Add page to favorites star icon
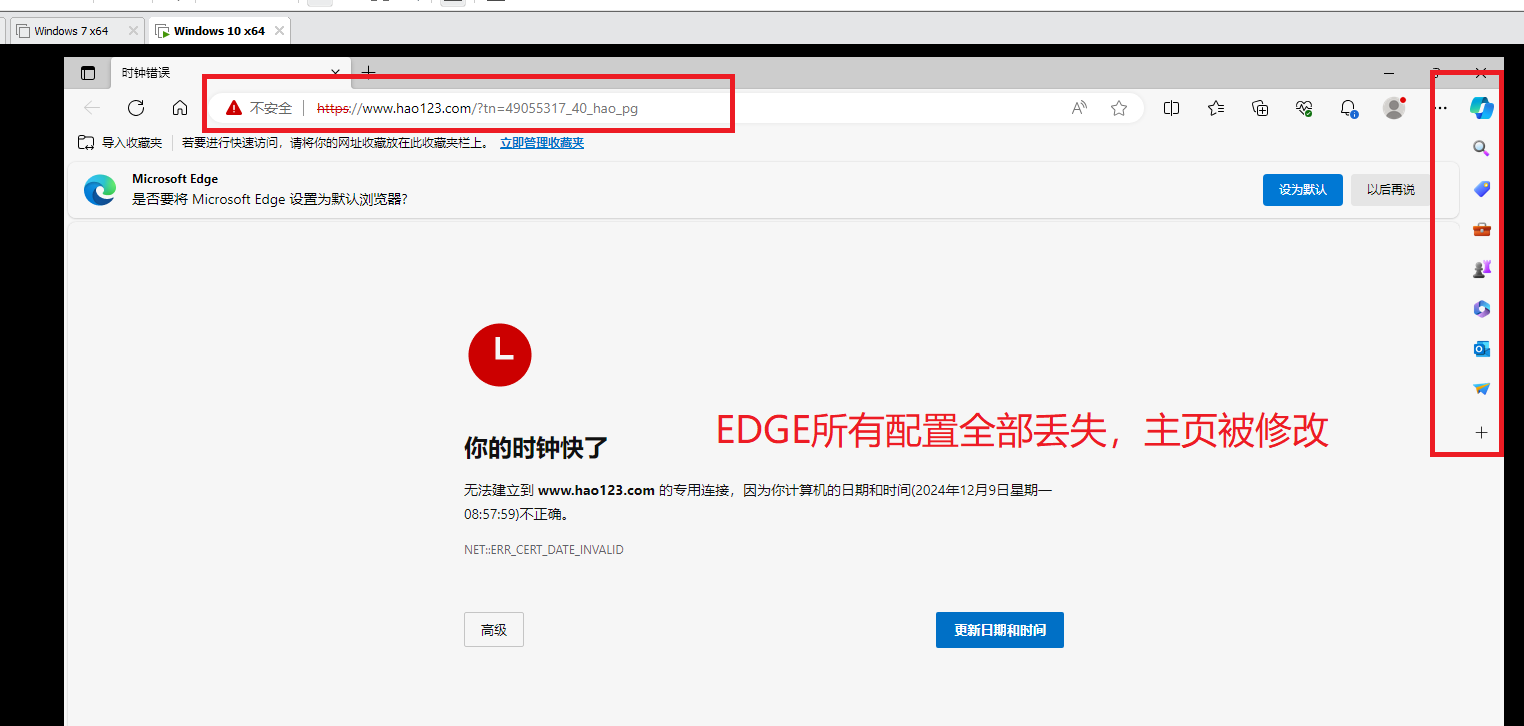Screen dimensions: 1524x726 (1119, 108)
